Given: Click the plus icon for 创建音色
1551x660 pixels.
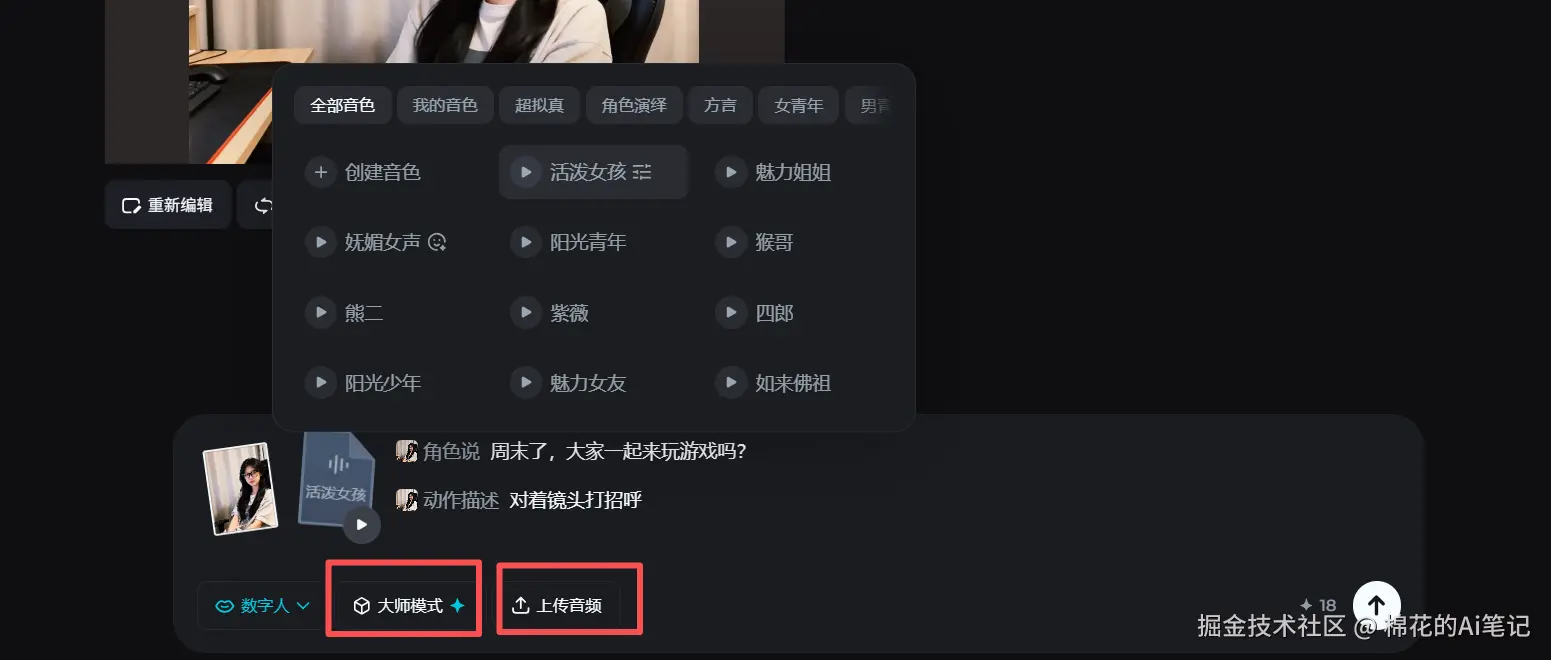Looking at the screenshot, I should click(x=320, y=172).
